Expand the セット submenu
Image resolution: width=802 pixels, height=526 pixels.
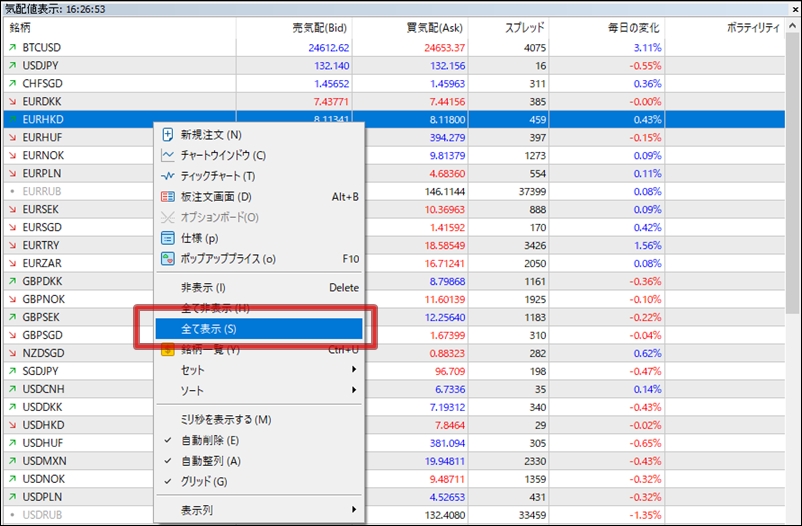pyautogui.click(x=259, y=370)
